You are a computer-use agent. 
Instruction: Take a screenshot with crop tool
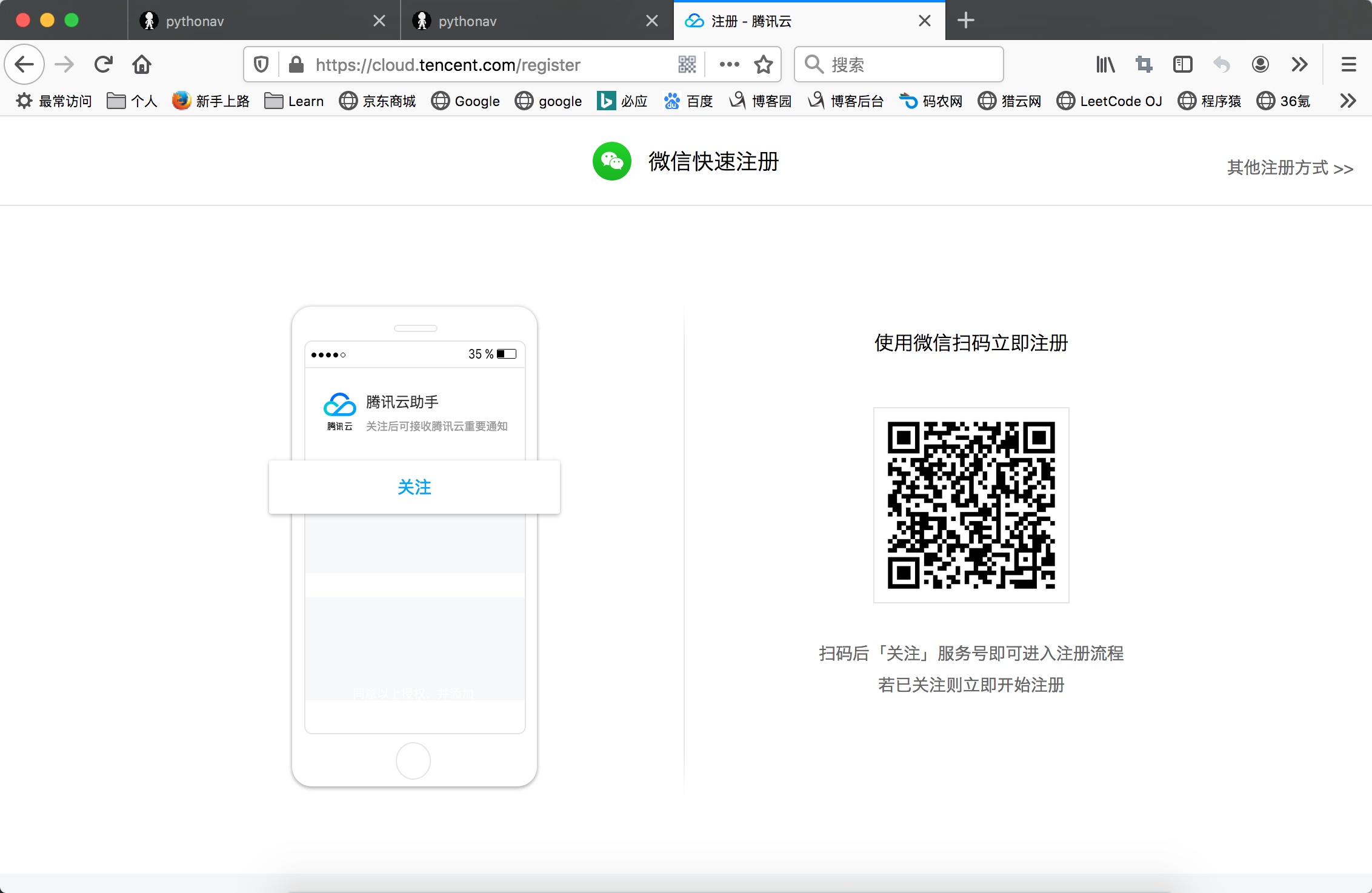(x=1144, y=64)
